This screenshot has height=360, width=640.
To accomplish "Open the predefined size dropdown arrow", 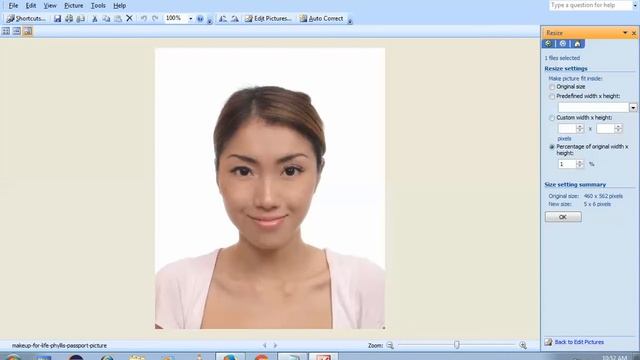I will (633, 108).
